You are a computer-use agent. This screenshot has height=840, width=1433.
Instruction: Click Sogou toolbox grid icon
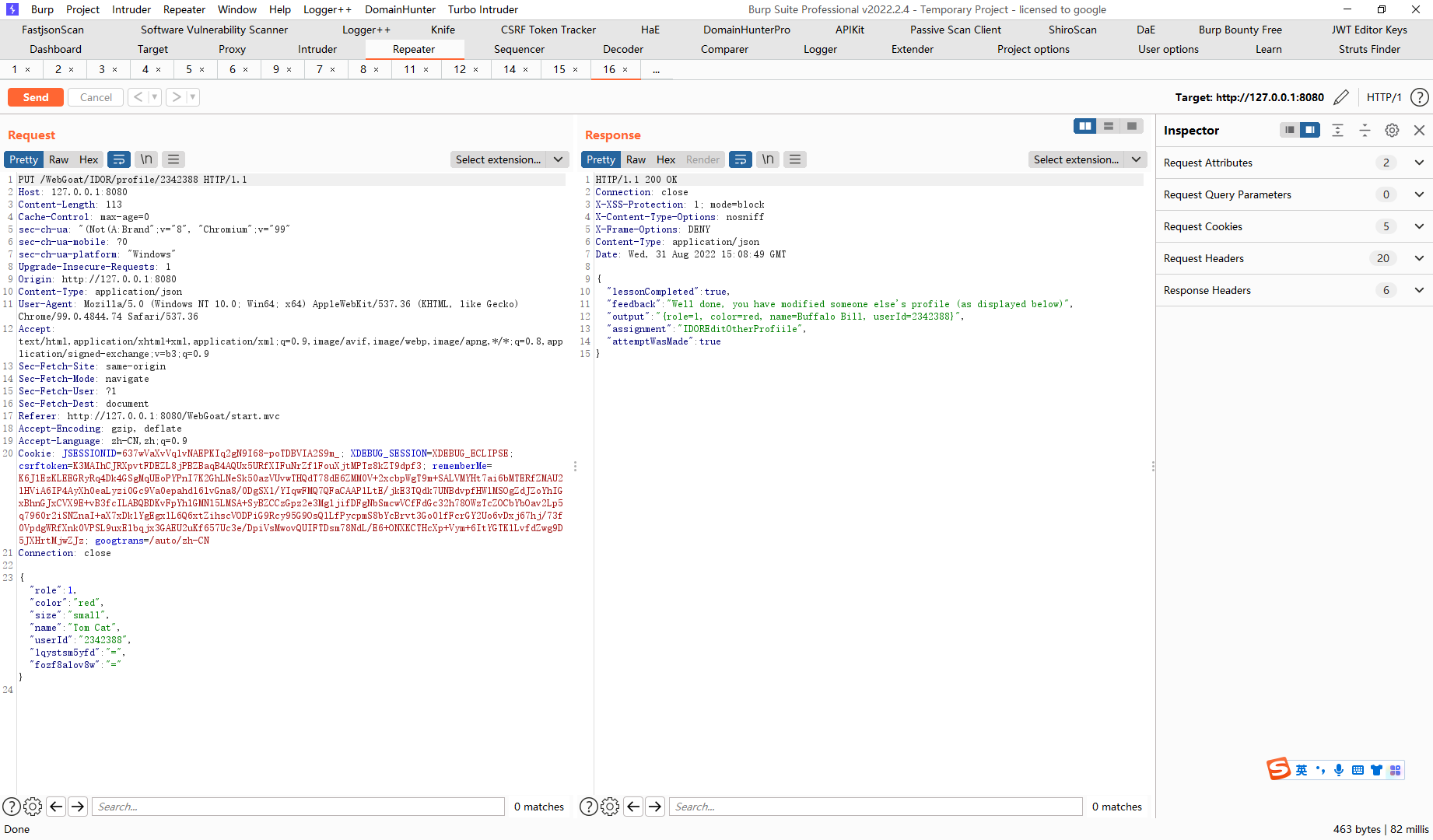click(x=1395, y=770)
